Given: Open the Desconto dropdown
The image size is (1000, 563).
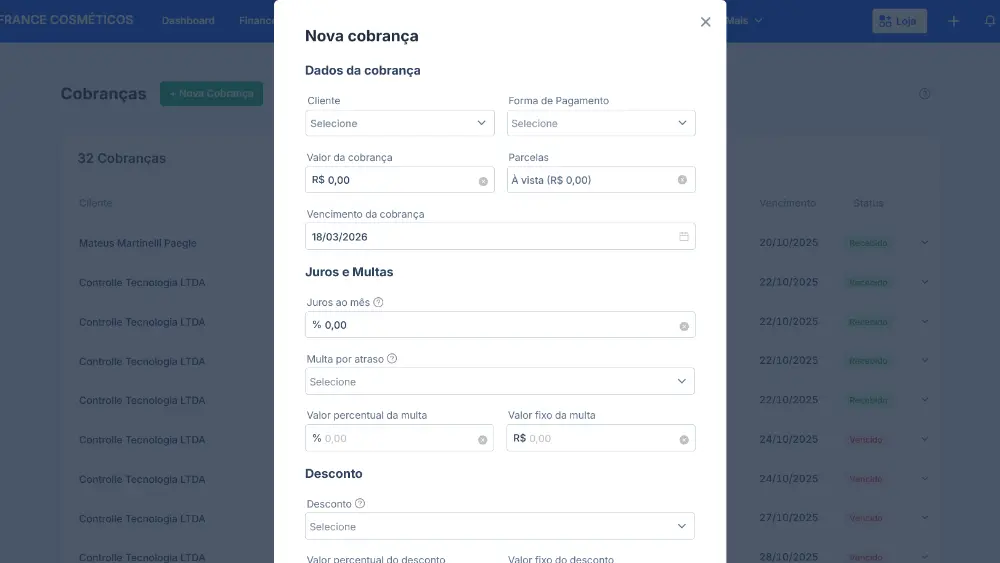Looking at the screenshot, I should tap(500, 527).
